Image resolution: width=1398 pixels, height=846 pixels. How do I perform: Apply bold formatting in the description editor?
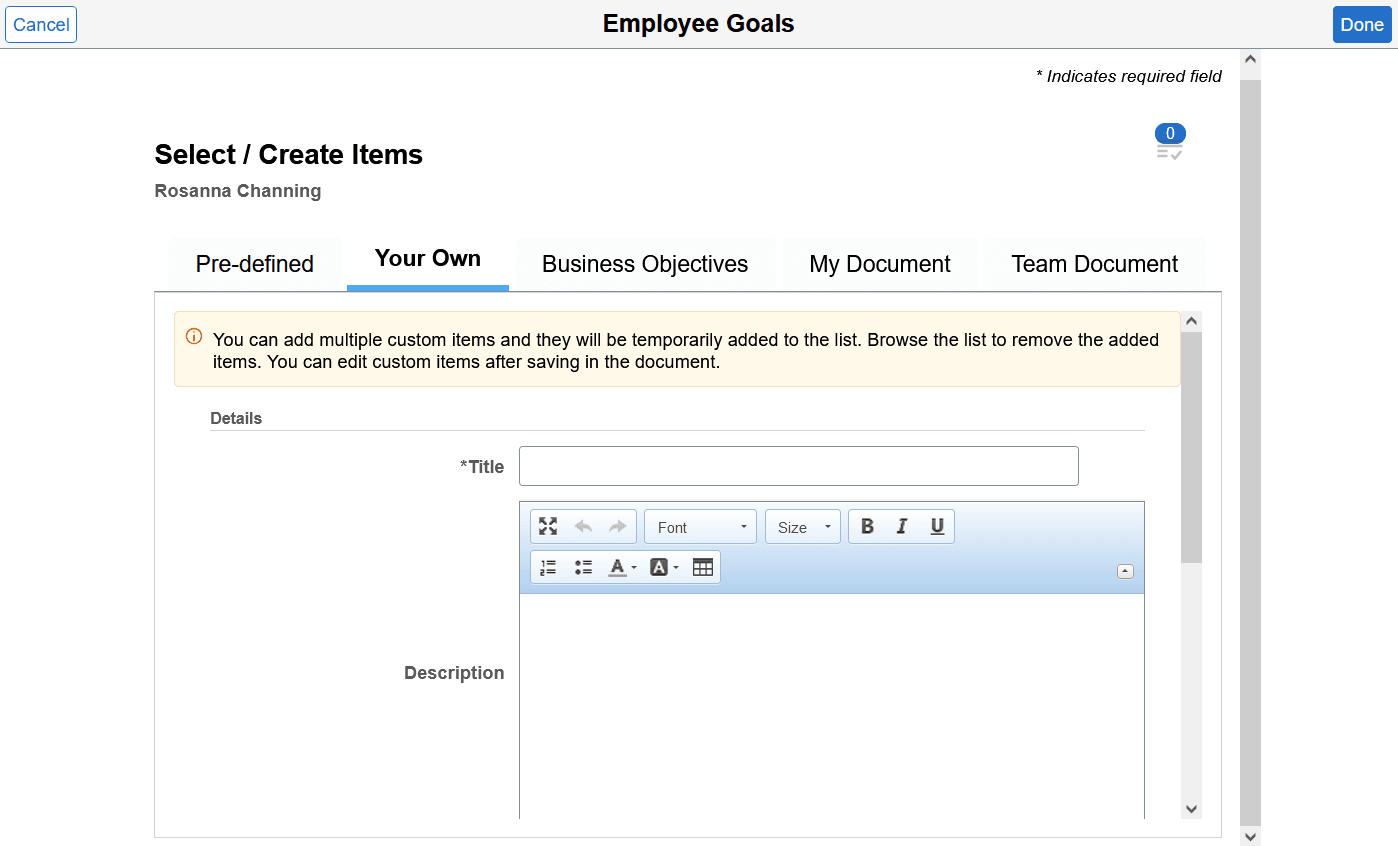(x=866, y=525)
